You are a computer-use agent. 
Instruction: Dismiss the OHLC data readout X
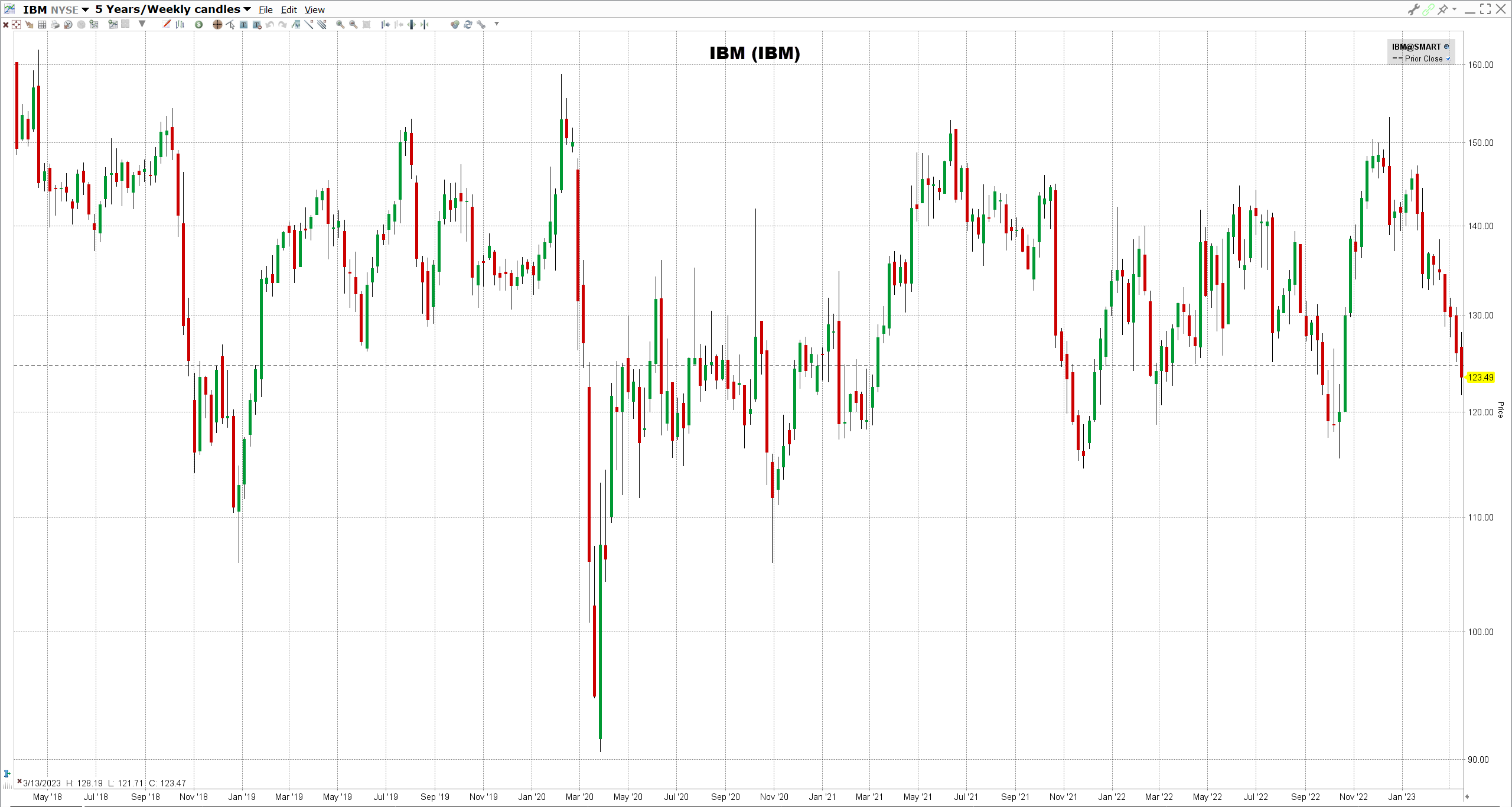click(x=19, y=781)
